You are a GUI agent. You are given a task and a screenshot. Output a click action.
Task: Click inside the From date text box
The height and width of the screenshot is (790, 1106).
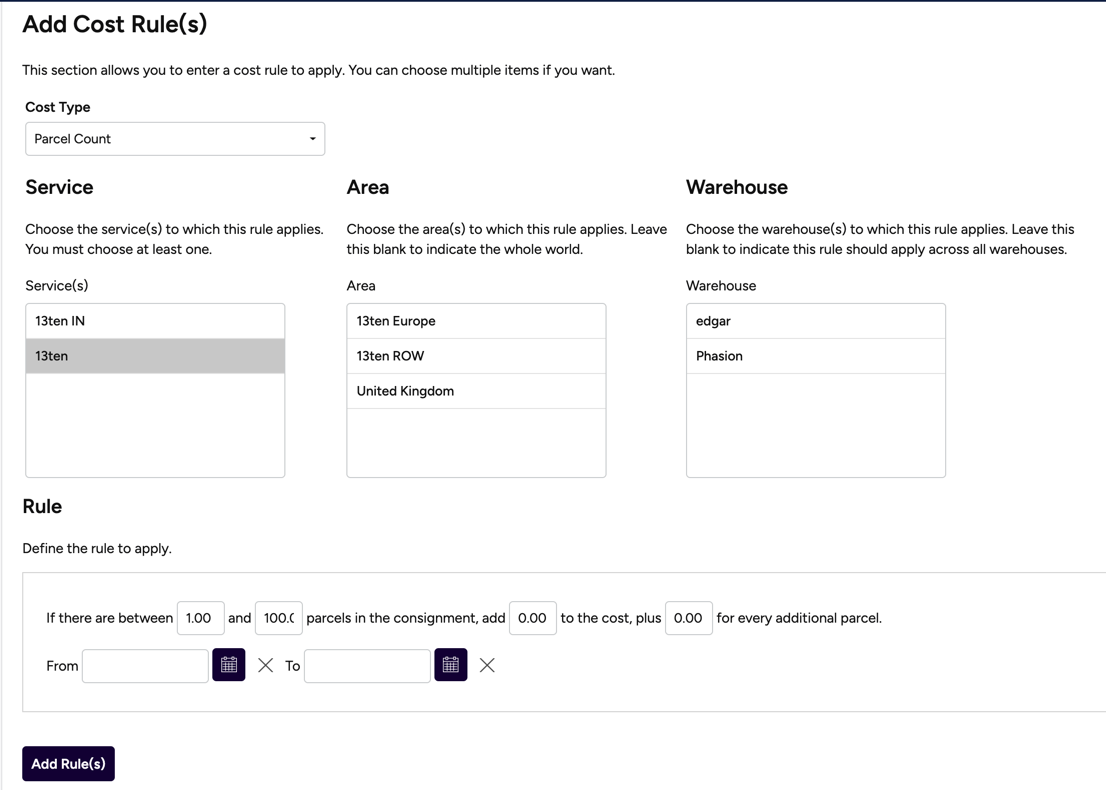144,664
